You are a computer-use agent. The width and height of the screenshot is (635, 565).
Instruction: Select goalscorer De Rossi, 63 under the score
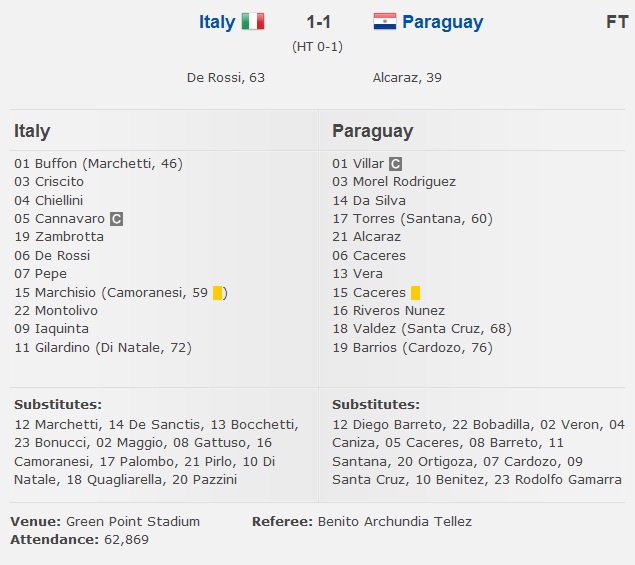pyautogui.click(x=226, y=77)
